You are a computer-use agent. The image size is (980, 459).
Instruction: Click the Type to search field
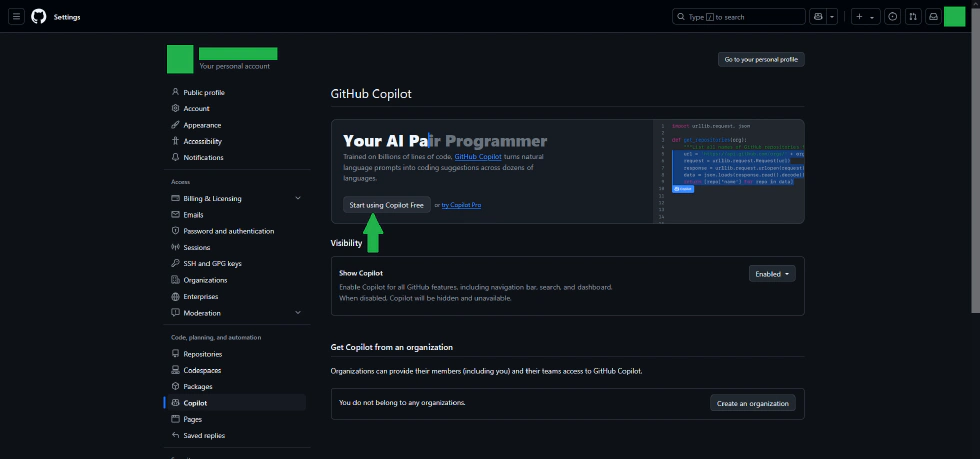(738, 17)
